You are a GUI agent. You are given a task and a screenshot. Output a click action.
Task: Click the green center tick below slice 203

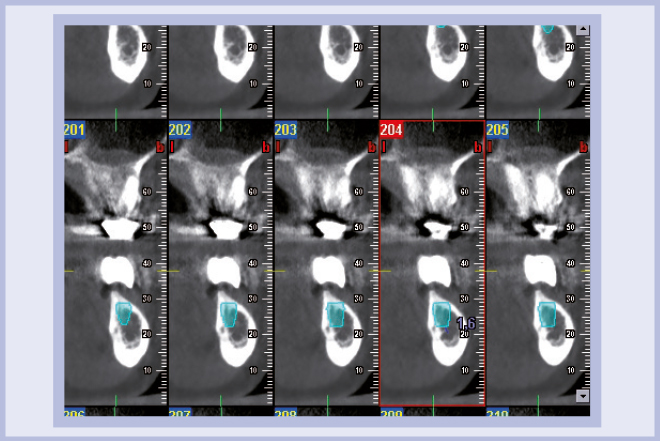[328, 400]
